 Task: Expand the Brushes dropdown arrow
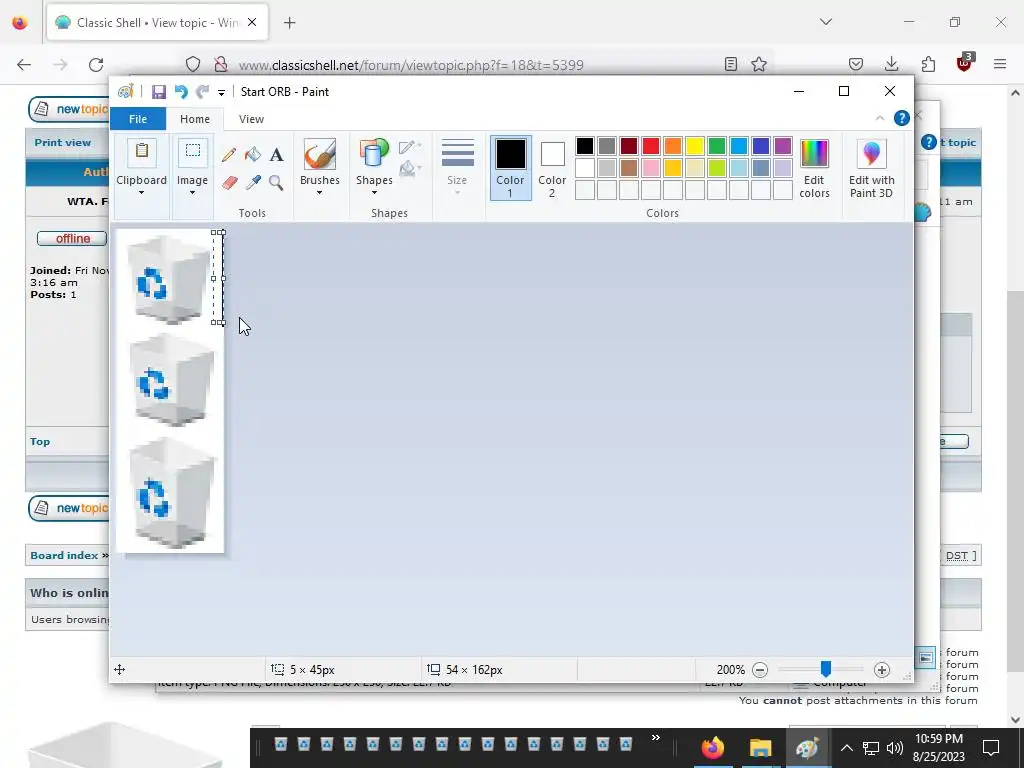click(x=319, y=193)
